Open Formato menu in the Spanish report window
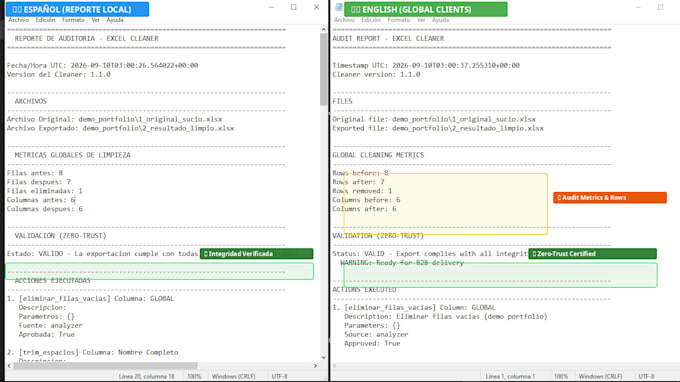 (x=73, y=20)
